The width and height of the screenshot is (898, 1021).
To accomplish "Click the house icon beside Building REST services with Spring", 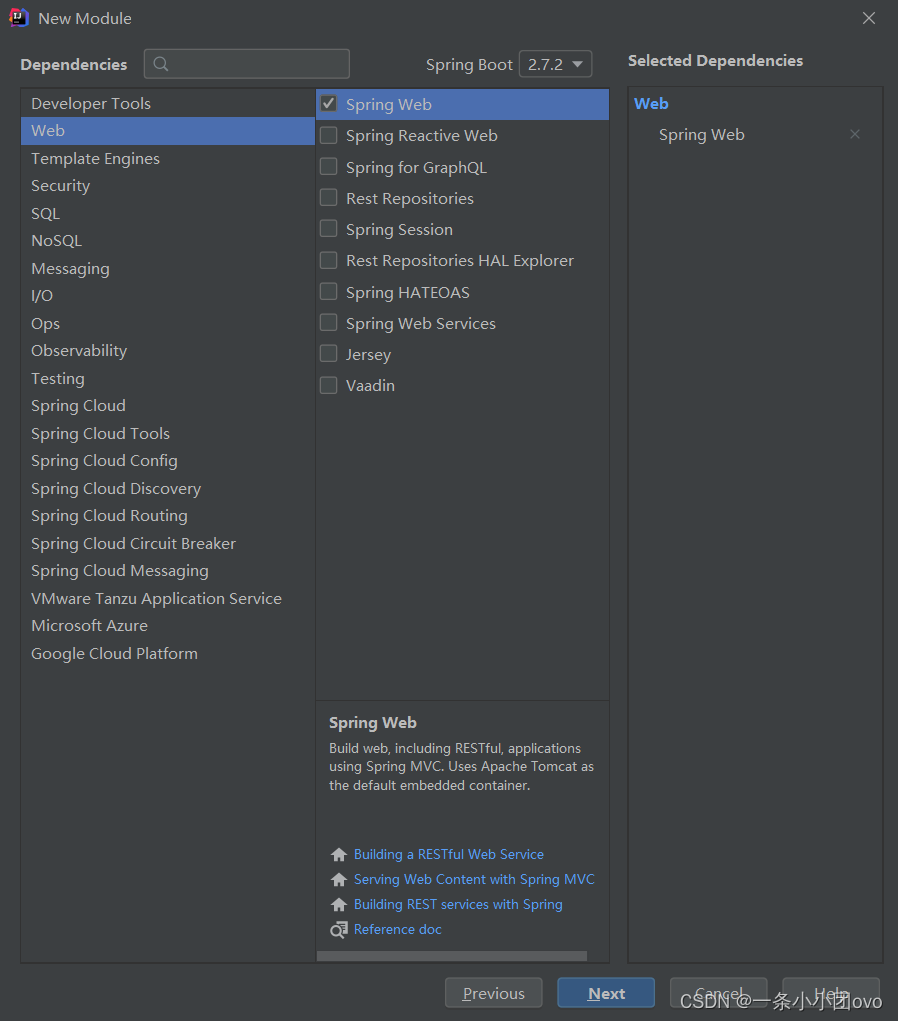I will tap(338, 904).
